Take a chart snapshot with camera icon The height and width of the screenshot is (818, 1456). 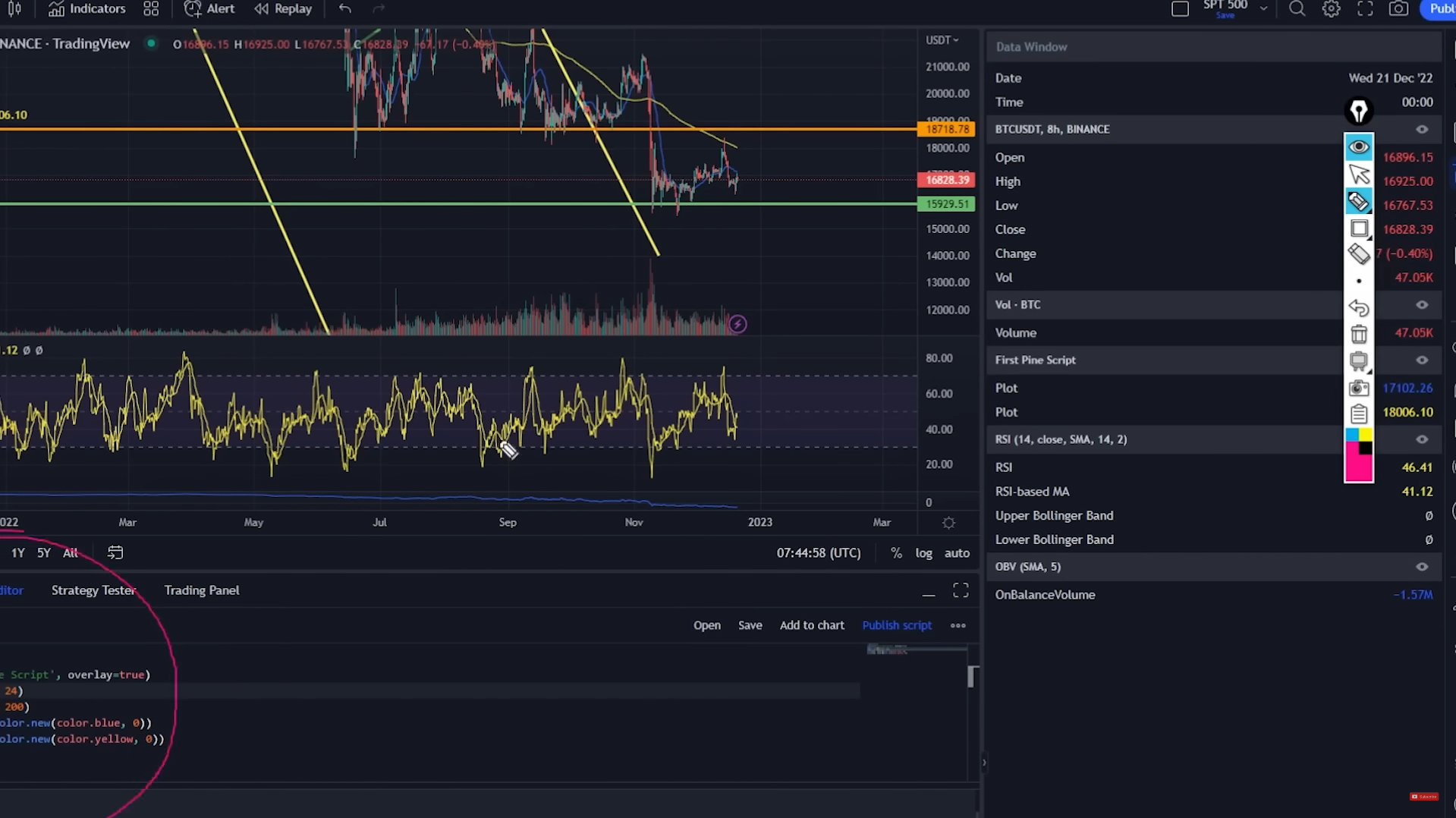point(1398,9)
